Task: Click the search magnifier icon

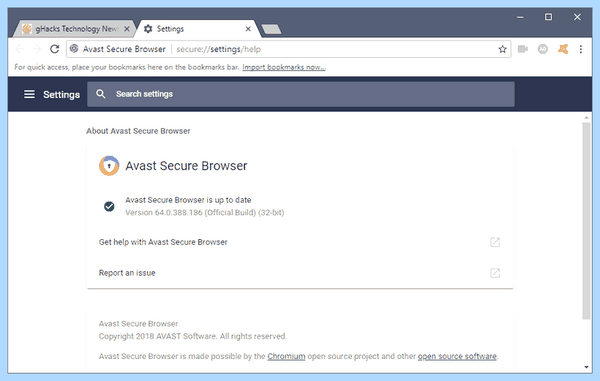Action: click(101, 94)
